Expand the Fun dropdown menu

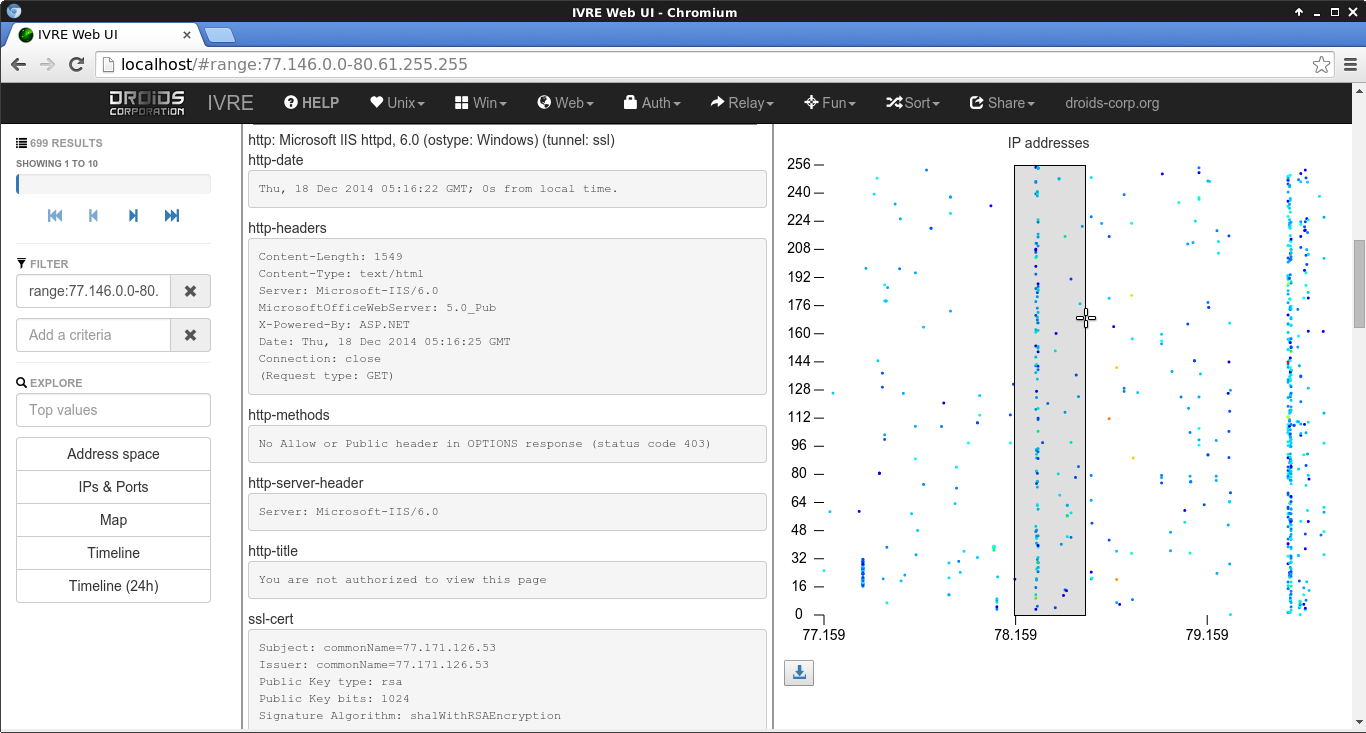tap(830, 103)
